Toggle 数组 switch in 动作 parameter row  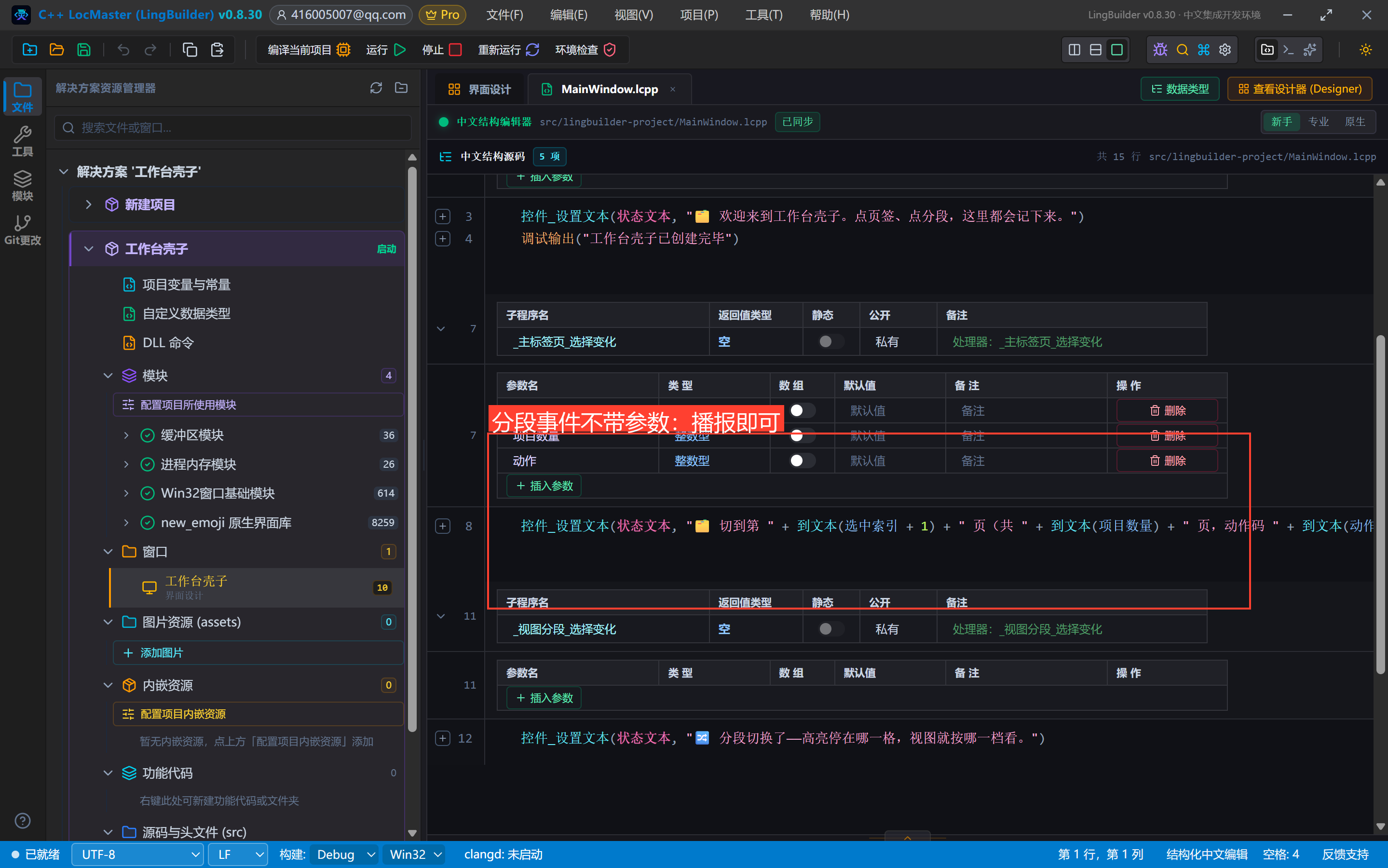click(802, 461)
